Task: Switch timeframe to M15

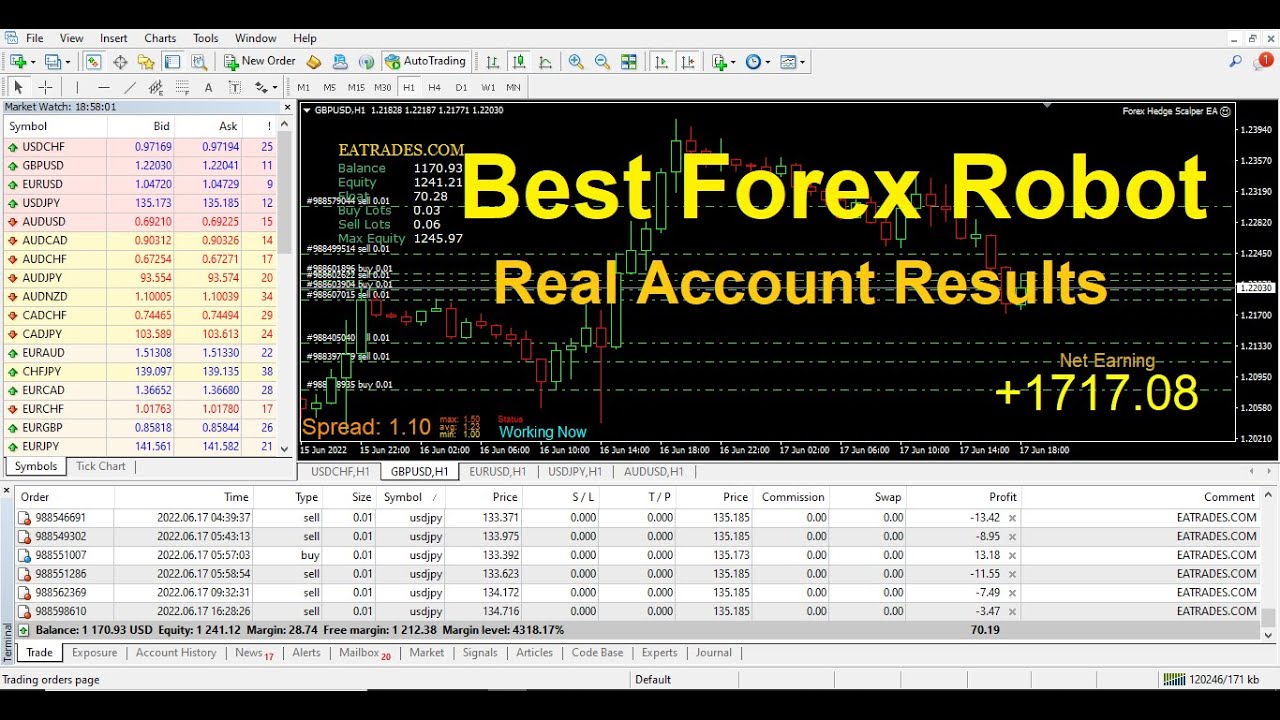Action: pos(356,87)
